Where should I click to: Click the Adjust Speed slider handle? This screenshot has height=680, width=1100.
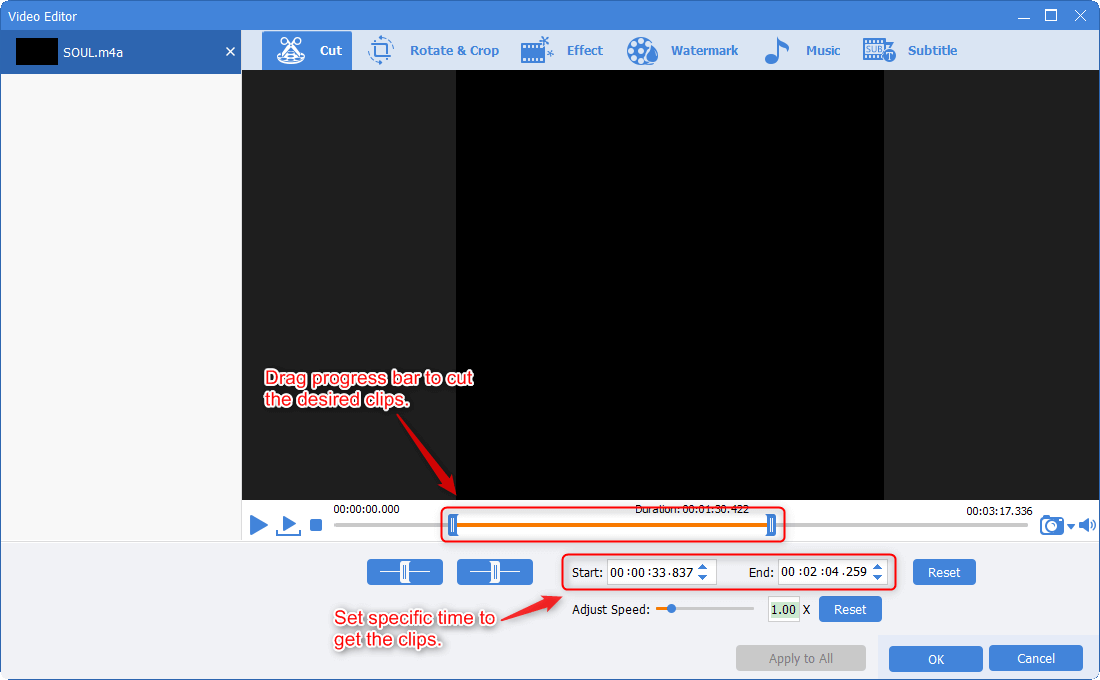point(671,608)
